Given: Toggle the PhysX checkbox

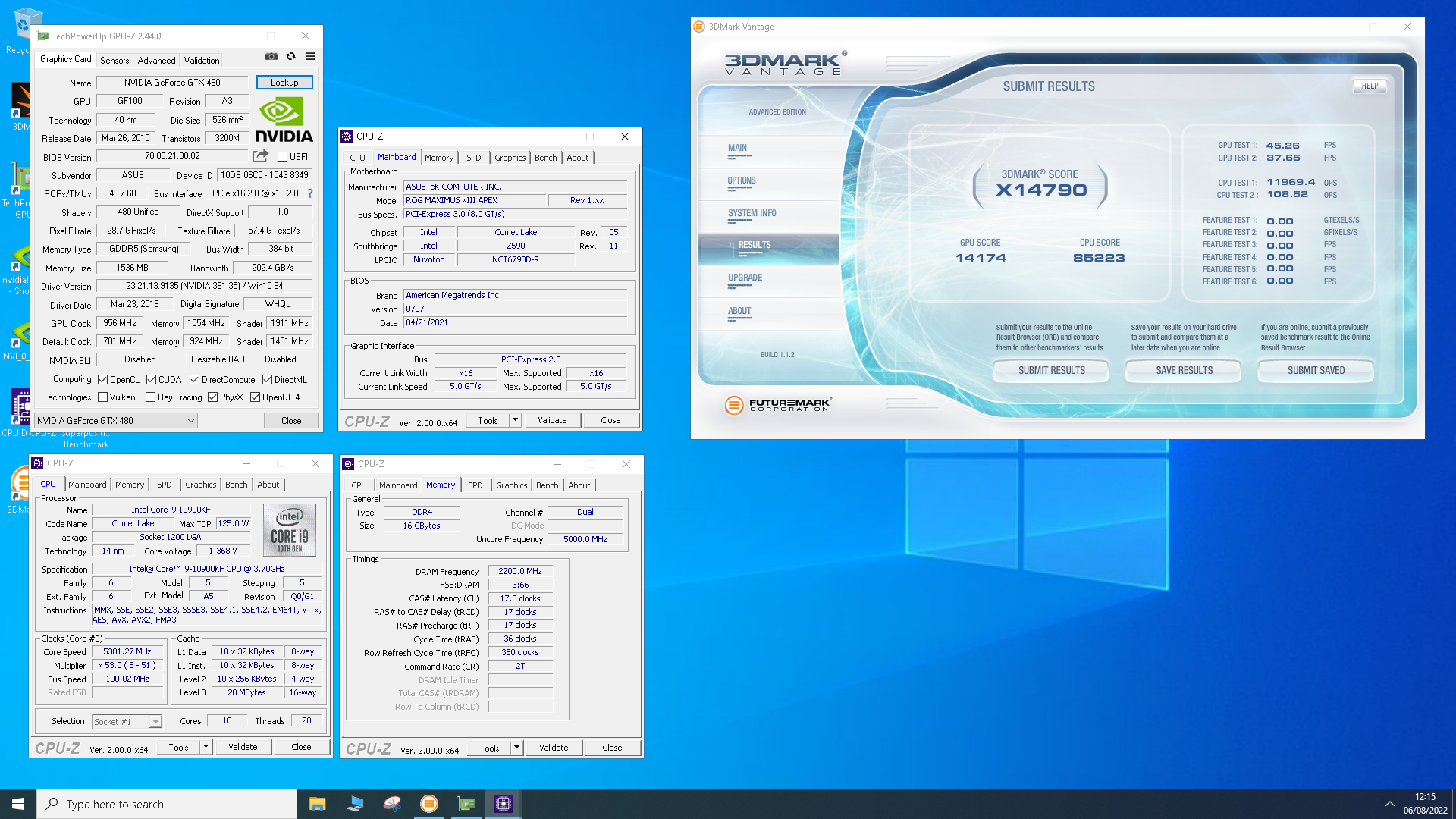Looking at the screenshot, I should coord(212,397).
